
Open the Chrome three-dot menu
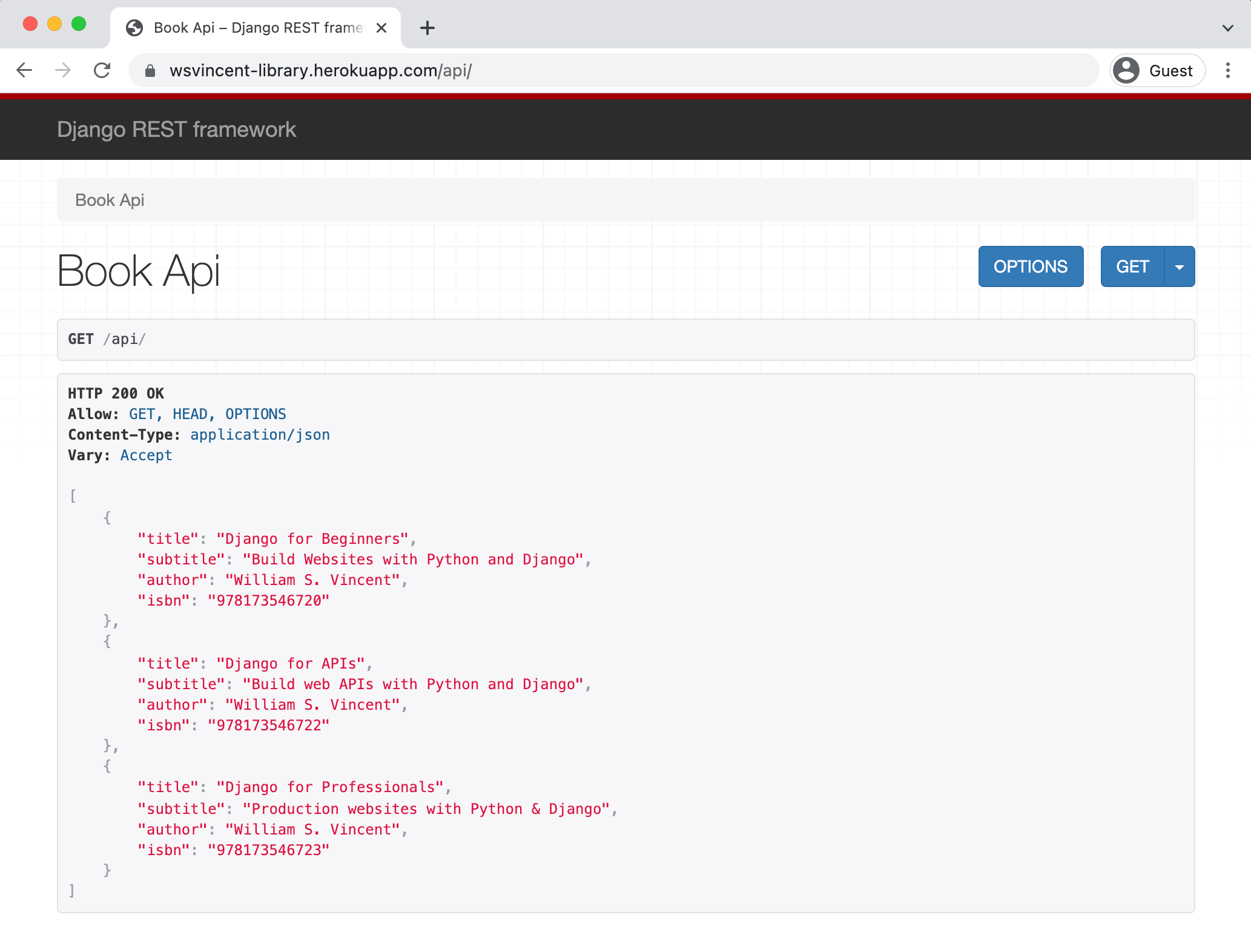(x=1228, y=70)
